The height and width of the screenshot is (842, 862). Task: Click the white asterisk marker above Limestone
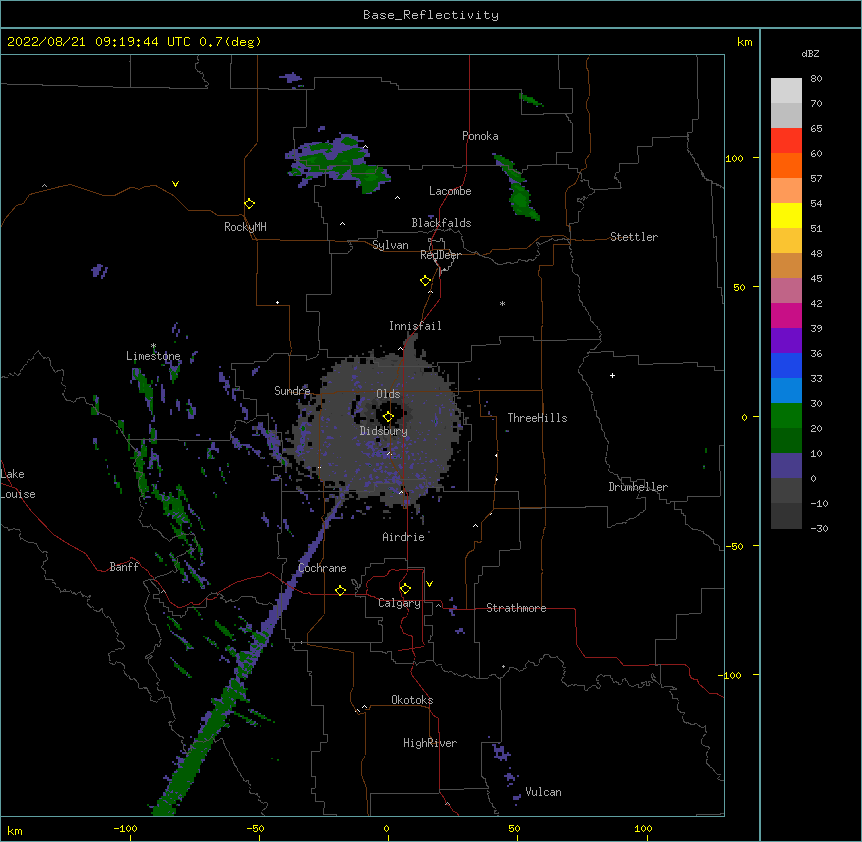(153, 346)
